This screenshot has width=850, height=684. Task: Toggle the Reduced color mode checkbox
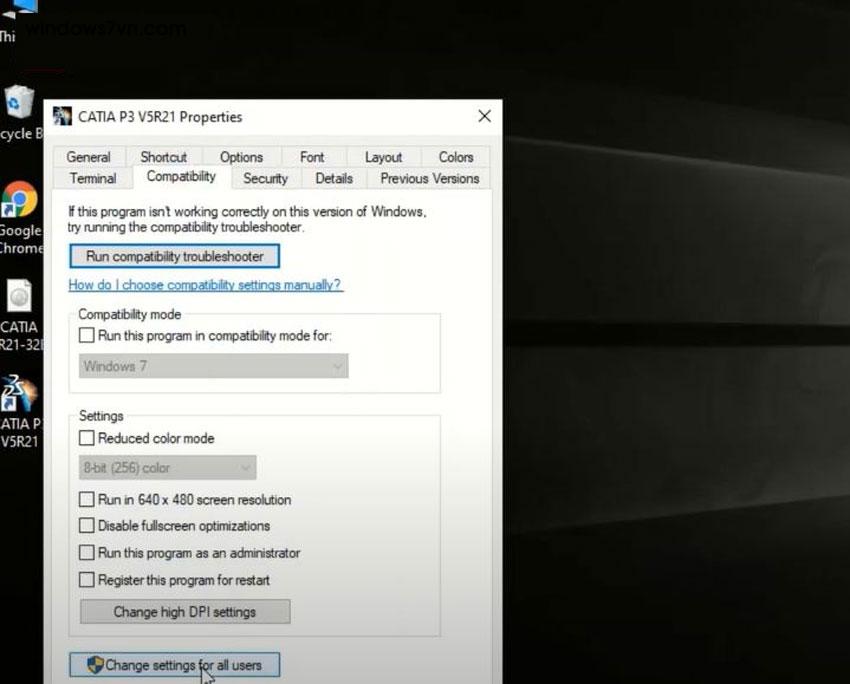point(87,438)
